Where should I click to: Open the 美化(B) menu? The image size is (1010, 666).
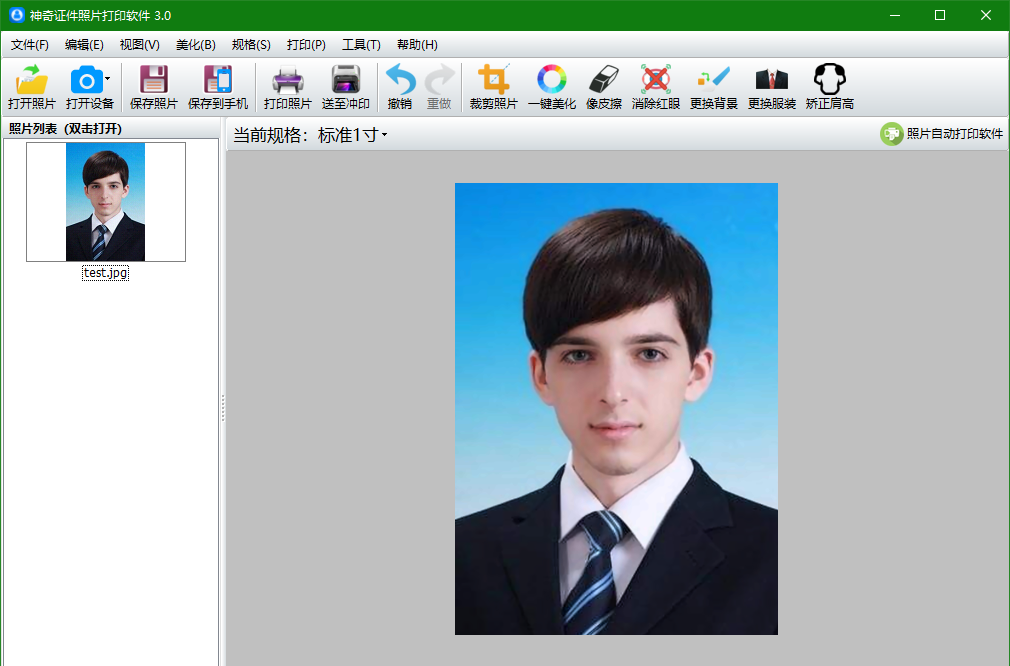click(195, 45)
